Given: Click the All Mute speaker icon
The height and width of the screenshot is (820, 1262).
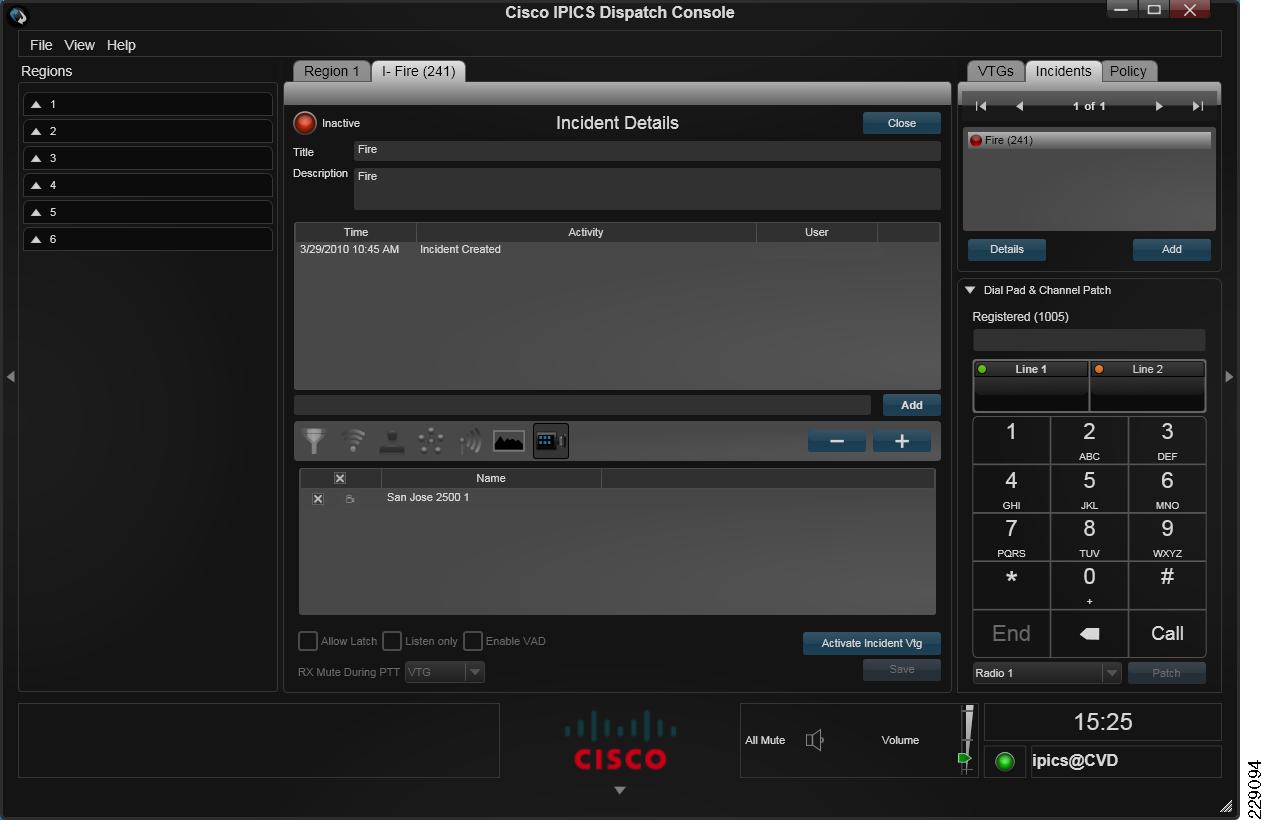Looking at the screenshot, I should pyautogui.click(x=815, y=740).
